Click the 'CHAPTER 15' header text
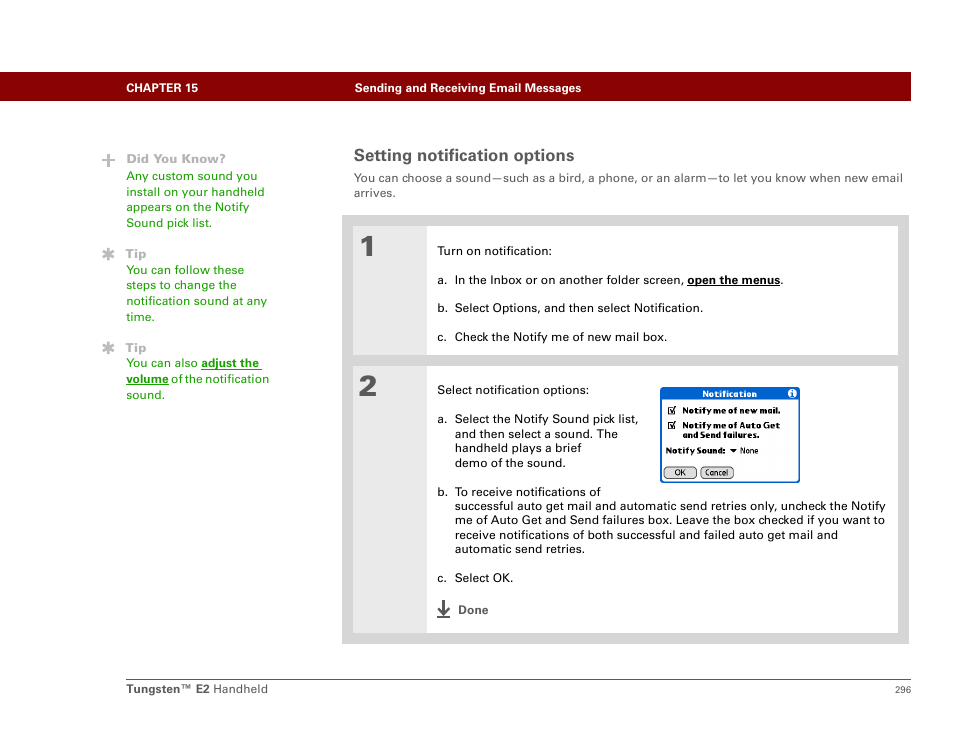This screenshot has width=954, height=738. pyautogui.click(x=162, y=88)
